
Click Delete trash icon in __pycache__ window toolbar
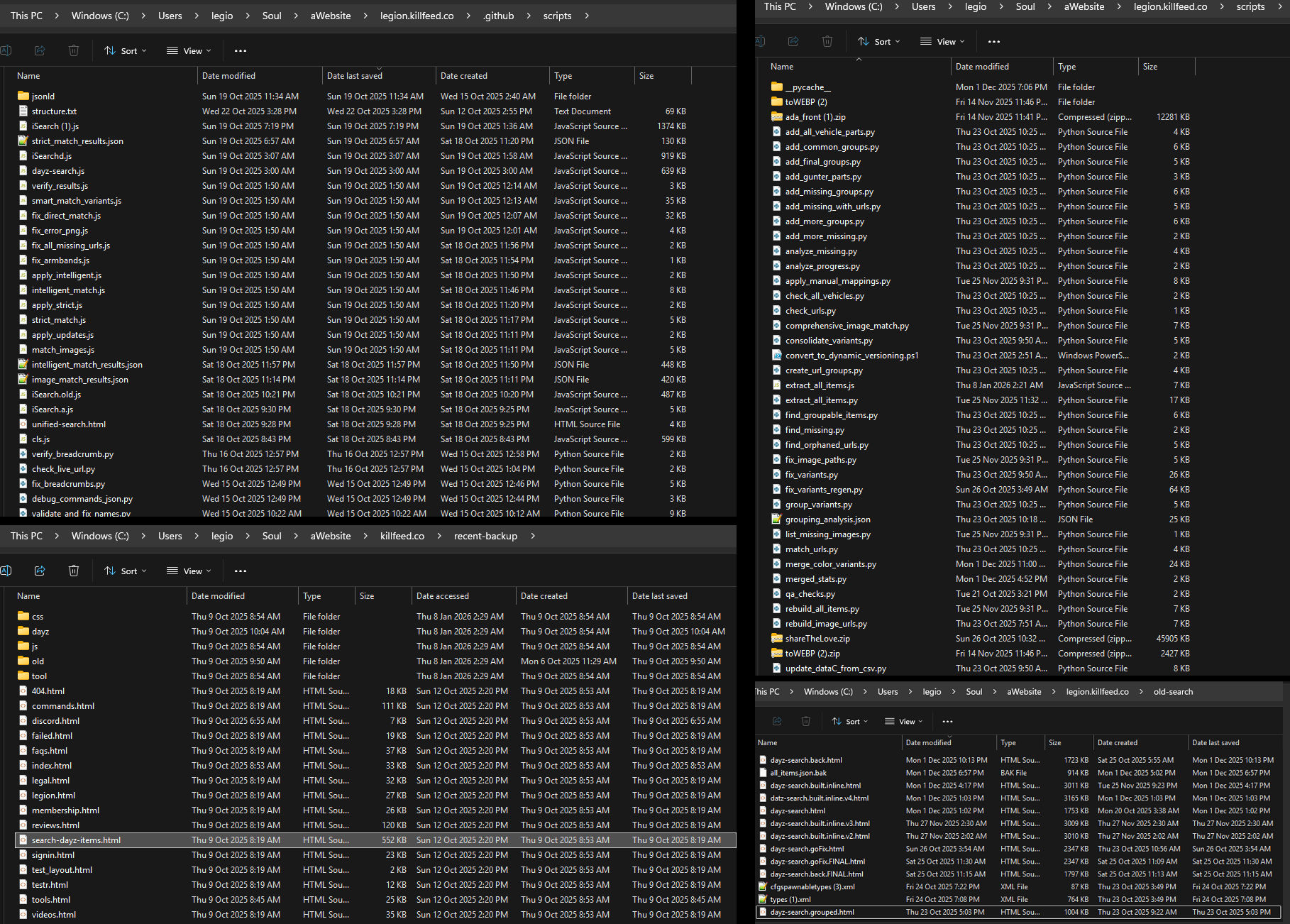[827, 41]
